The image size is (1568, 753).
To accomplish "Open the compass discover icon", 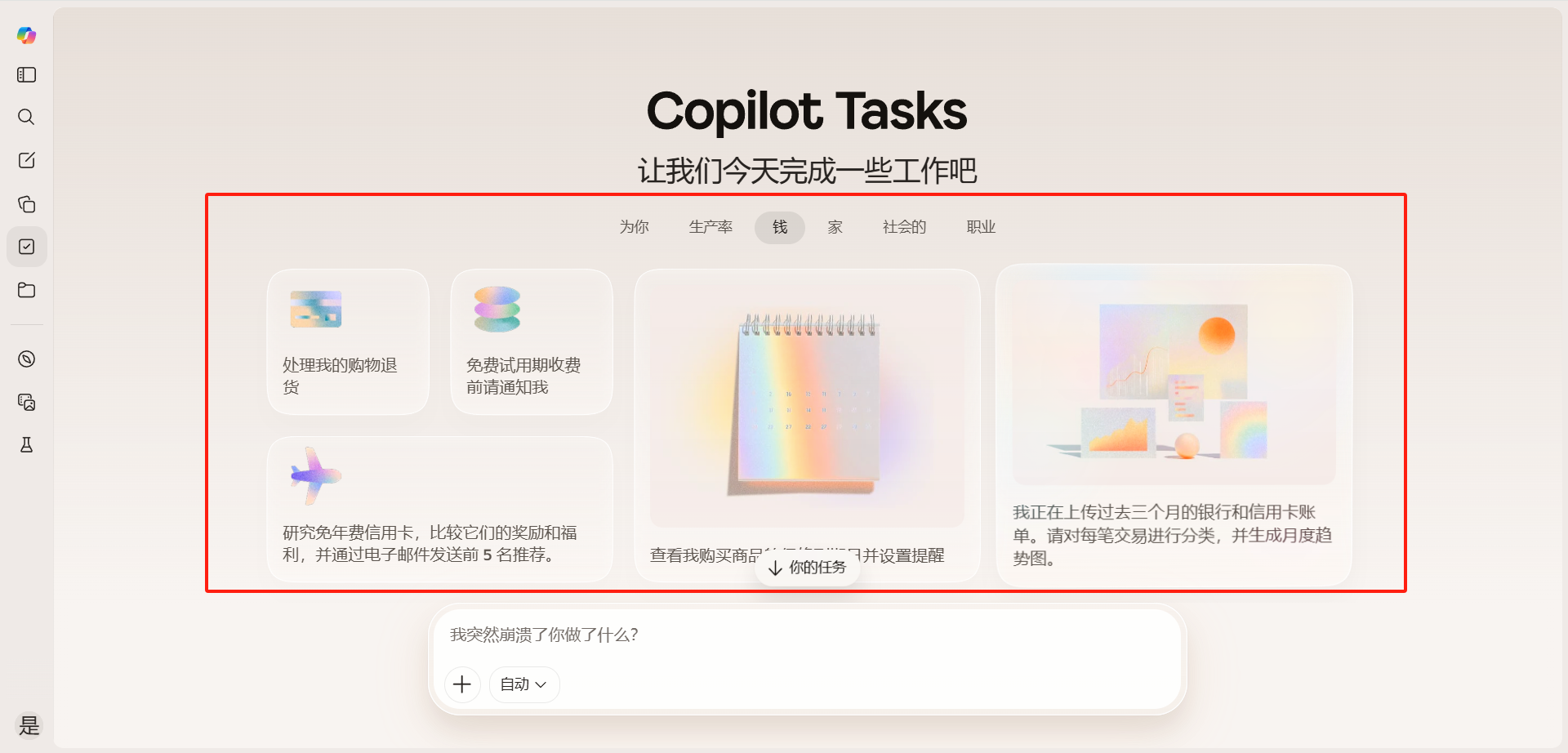I will click(x=26, y=359).
